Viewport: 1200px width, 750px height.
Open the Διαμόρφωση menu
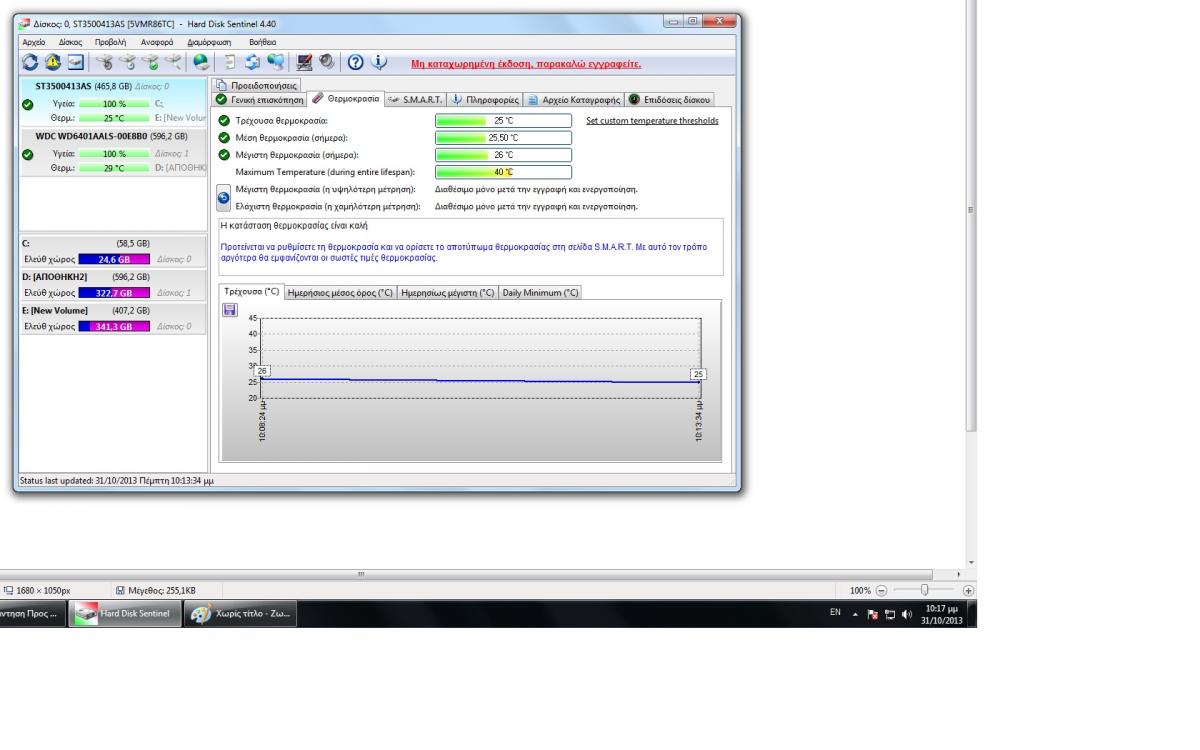tap(208, 42)
